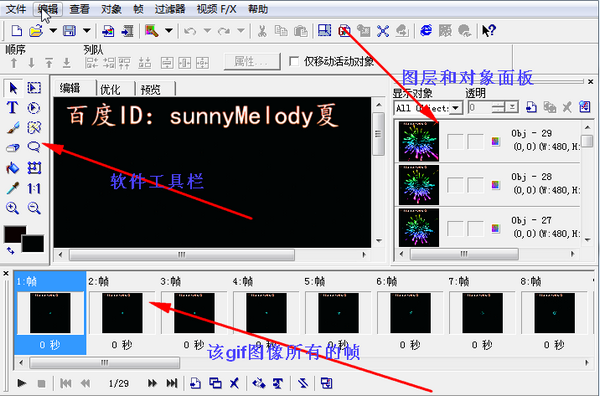Image resolution: width=600 pixels, height=396 pixels.
Task: Click the Add frame icon
Action: coord(196,383)
